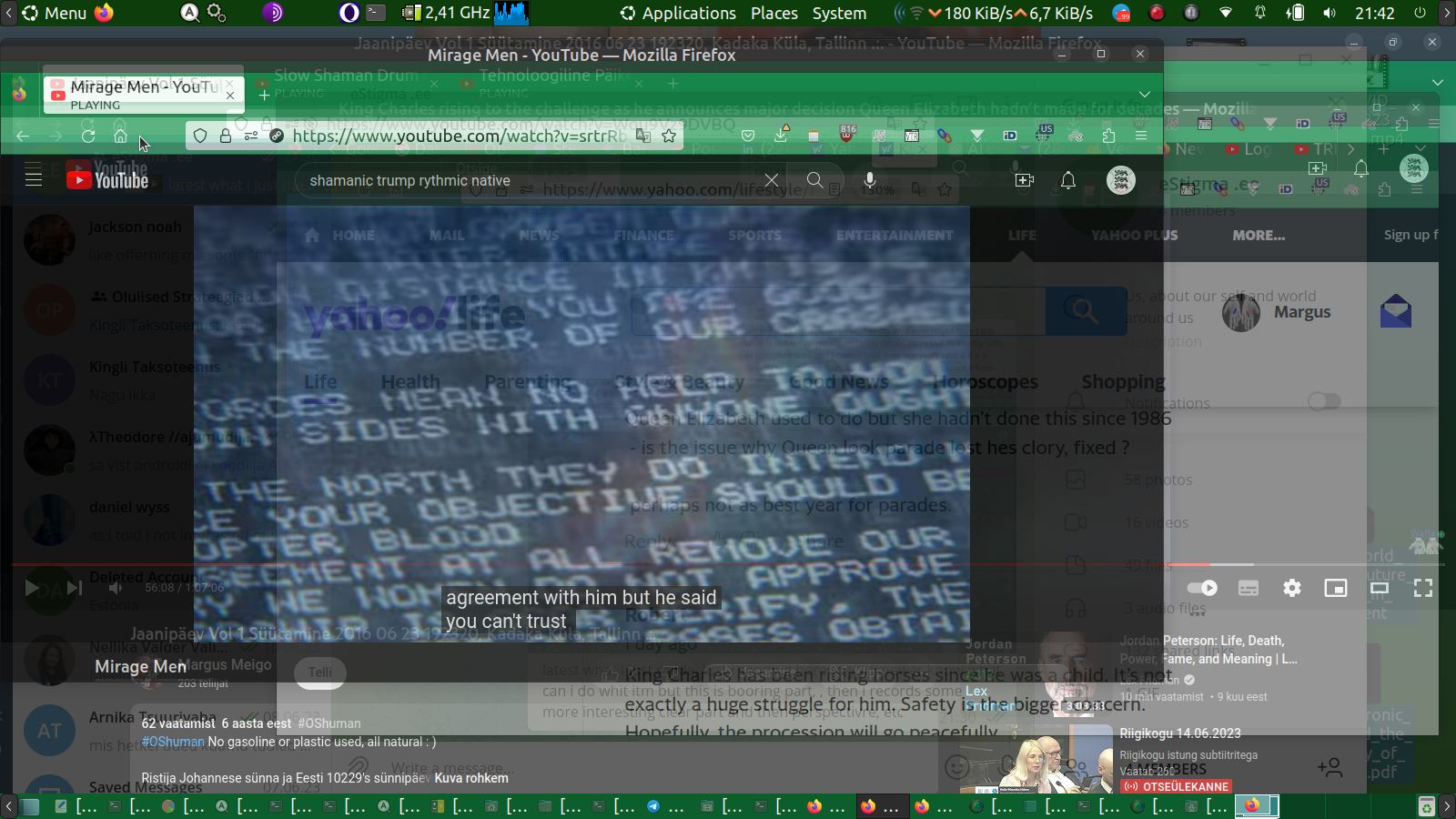
Task: Open the globe extension icon with US badge
Action: tap(1043, 135)
